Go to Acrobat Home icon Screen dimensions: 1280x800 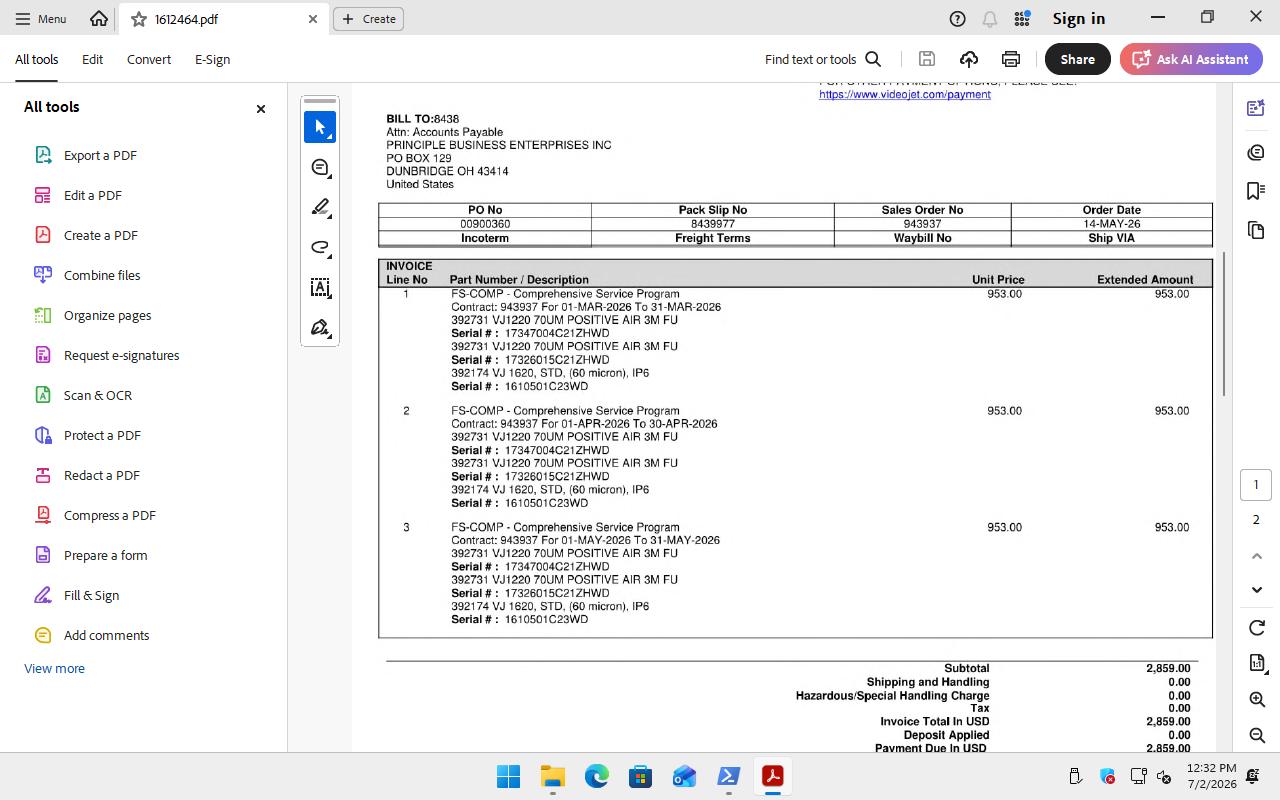pyautogui.click(x=99, y=18)
